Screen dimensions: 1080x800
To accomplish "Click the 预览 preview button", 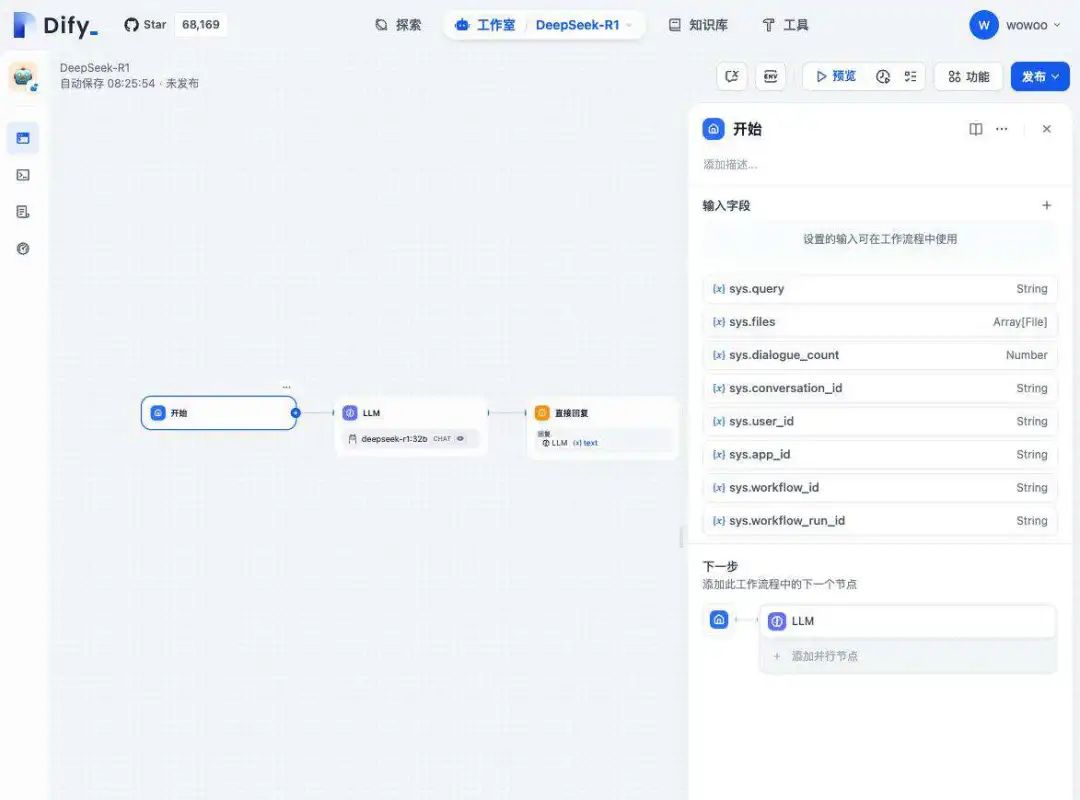I will 835,76.
